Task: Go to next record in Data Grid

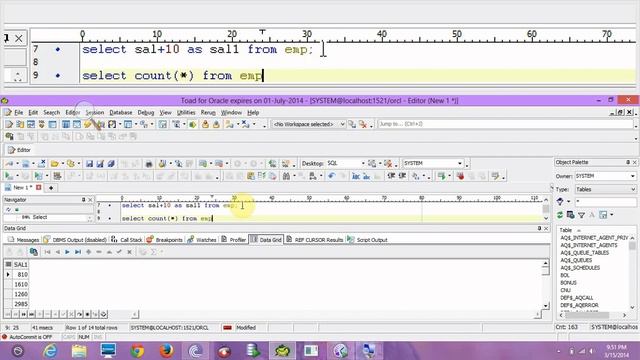Action: [67, 252]
